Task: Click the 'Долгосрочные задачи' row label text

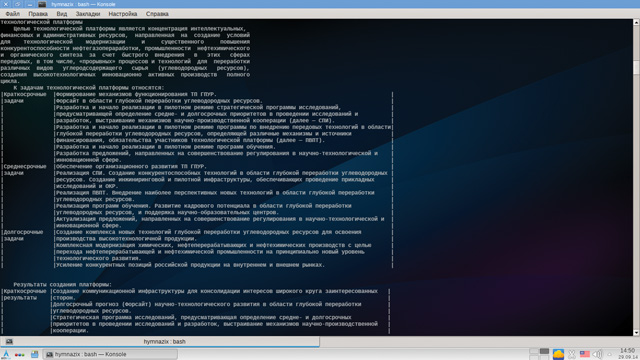Action: [23, 236]
